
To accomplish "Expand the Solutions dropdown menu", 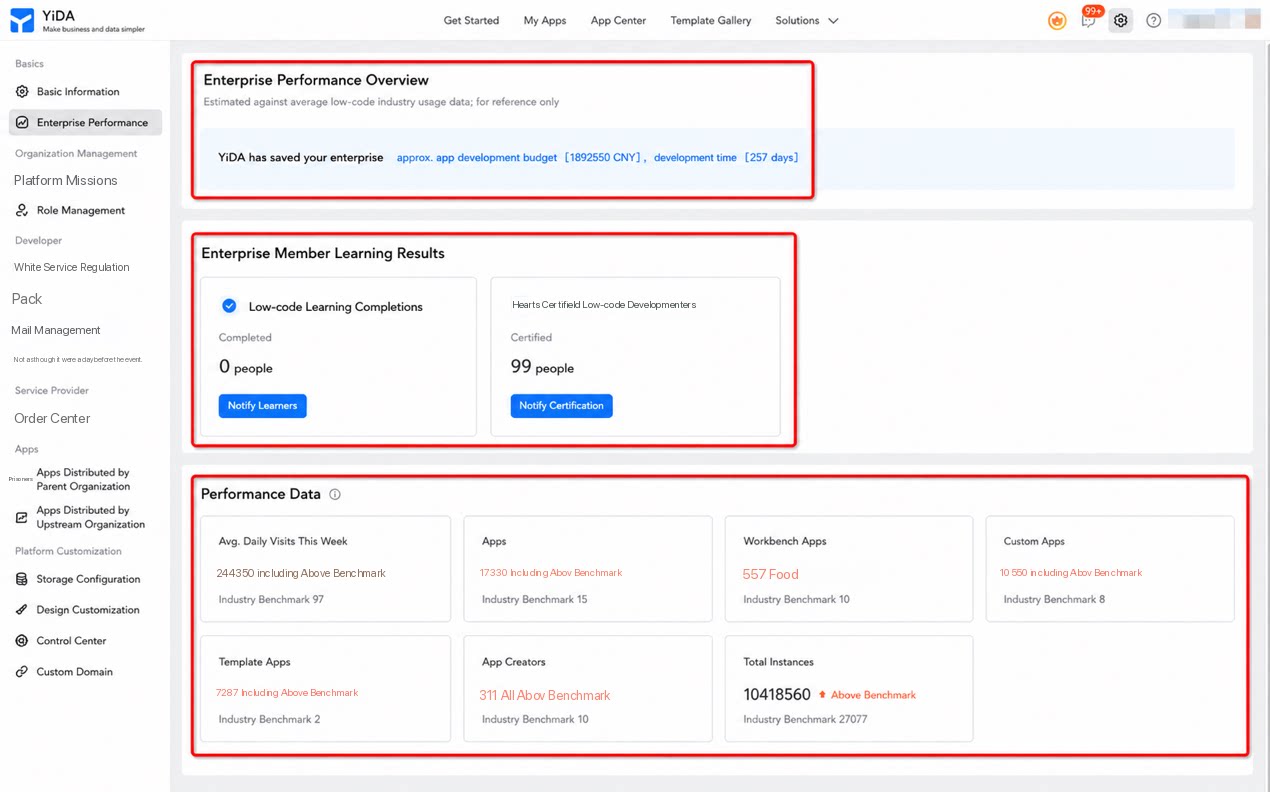I will click(x=807, y=20).
